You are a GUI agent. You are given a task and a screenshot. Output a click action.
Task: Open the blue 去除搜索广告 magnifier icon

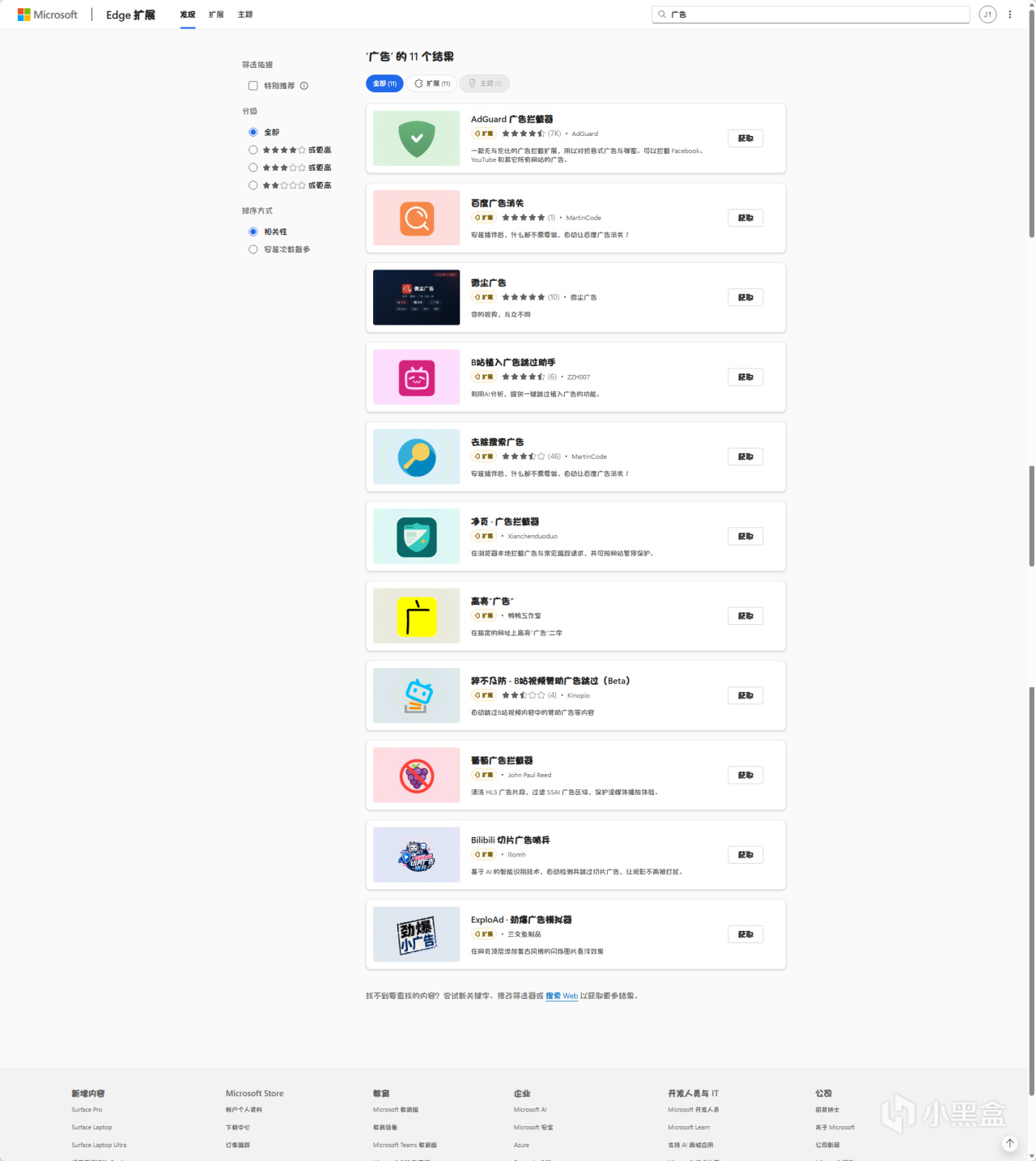click(417, 457)
